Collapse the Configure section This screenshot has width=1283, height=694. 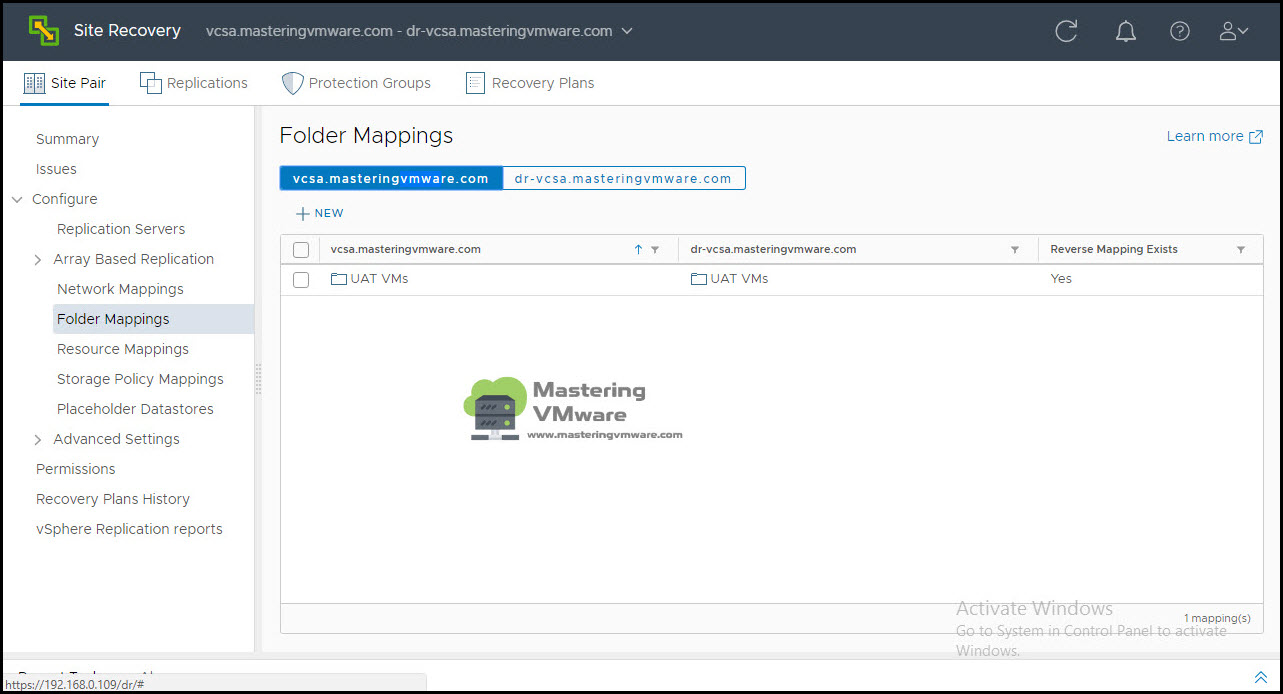point(17,199)
